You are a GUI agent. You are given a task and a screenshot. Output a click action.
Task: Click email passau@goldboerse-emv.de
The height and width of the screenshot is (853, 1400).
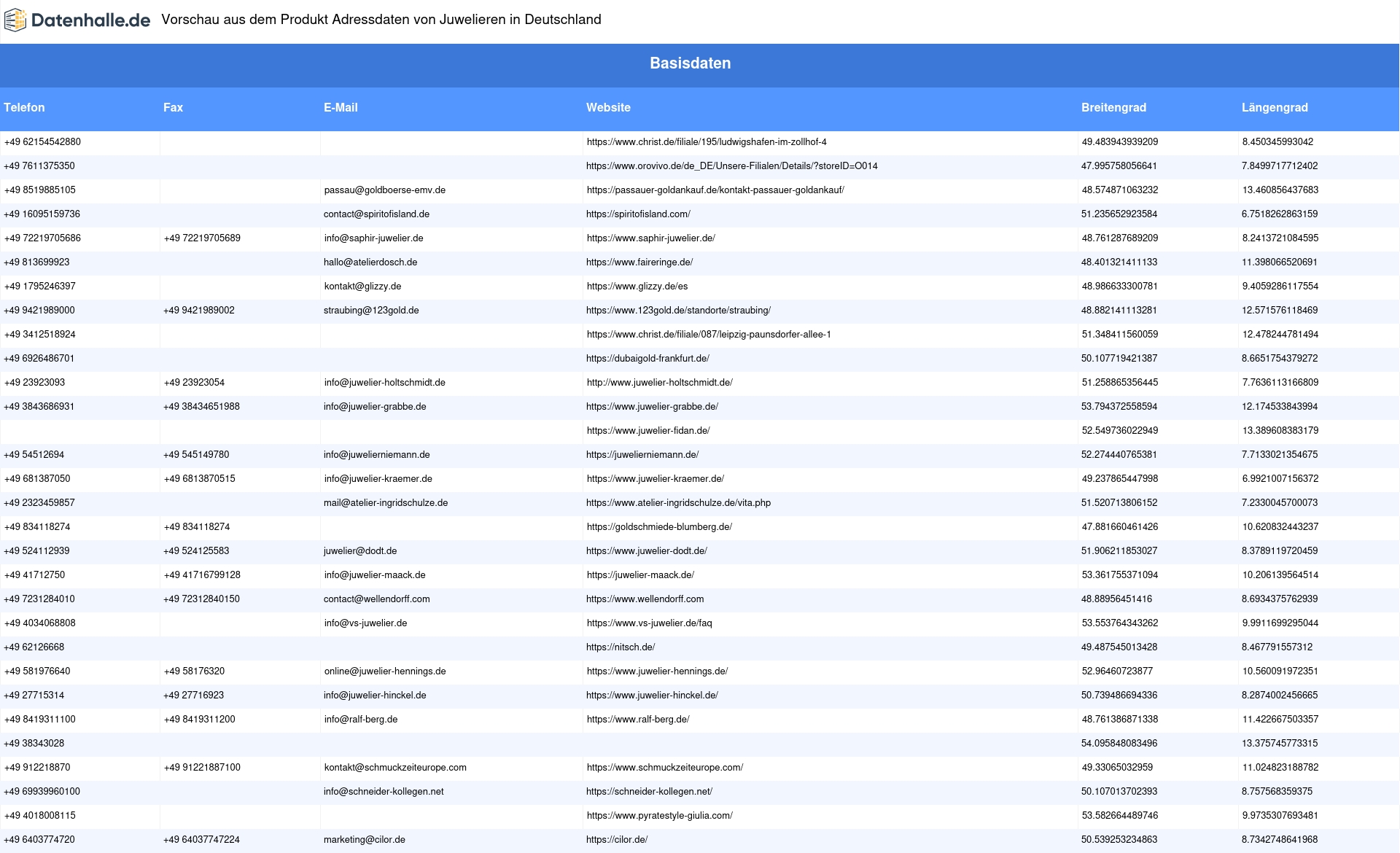click(385, 190)
